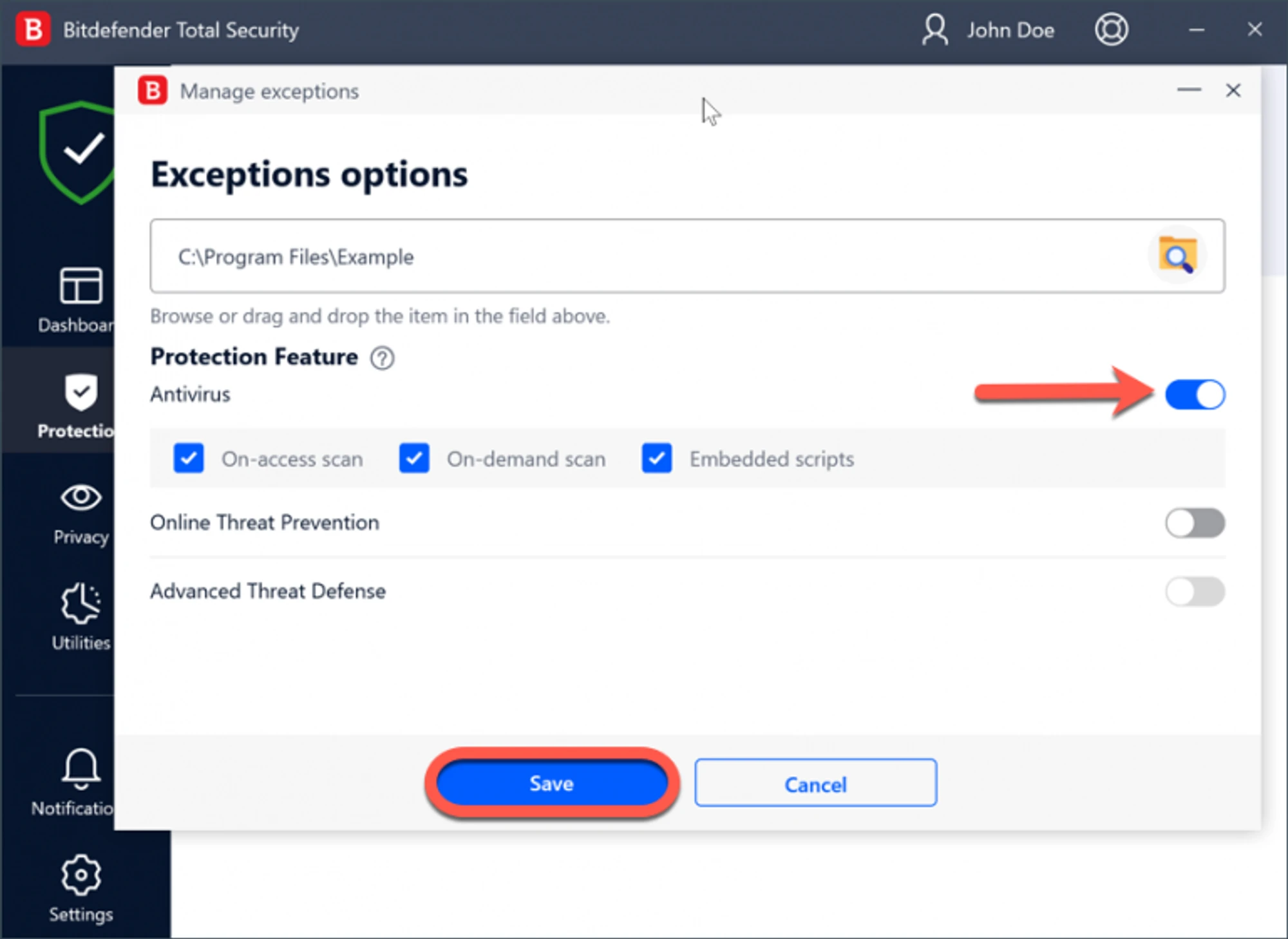Uncheck the On-demand scan checkbox

[414, 459]
